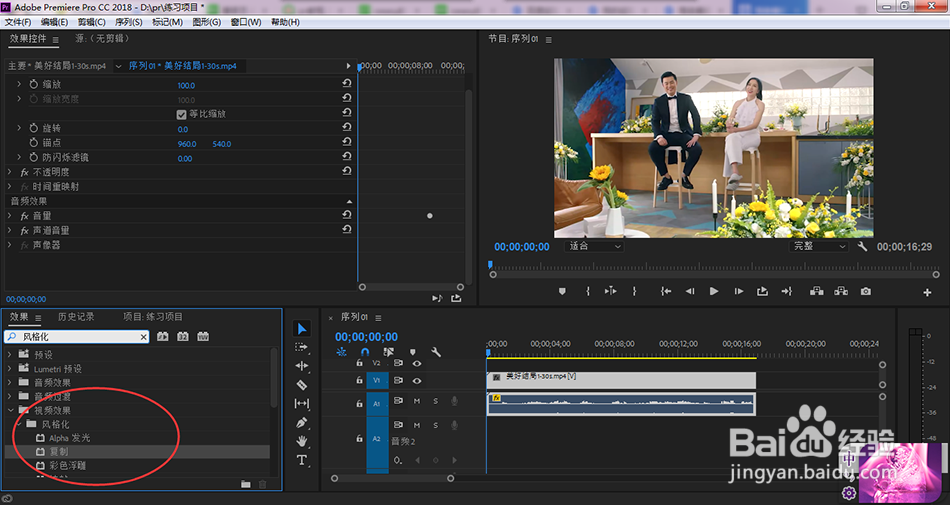The width and height of the screenshot is (950, 505).
Task: Reset the 锚点 parameter
Action: pos(347,142)
